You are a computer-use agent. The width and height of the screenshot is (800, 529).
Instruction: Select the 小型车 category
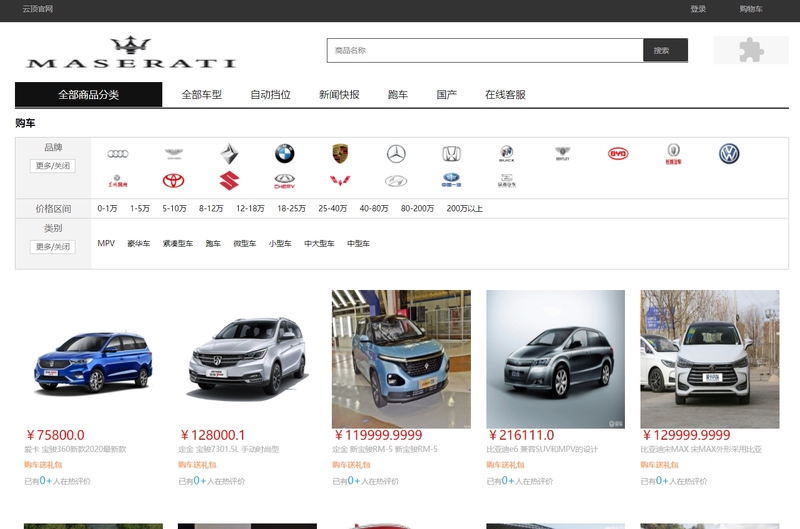pyautogui.click(x=280, y=243)
